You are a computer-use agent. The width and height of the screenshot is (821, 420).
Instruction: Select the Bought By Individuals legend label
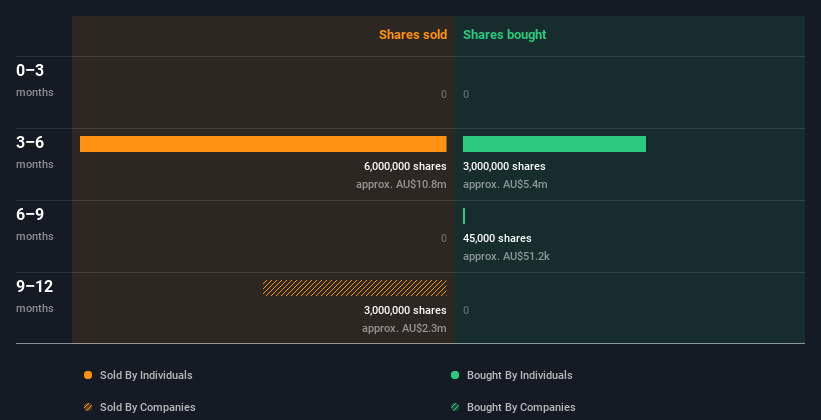click(x=519, y=375)
